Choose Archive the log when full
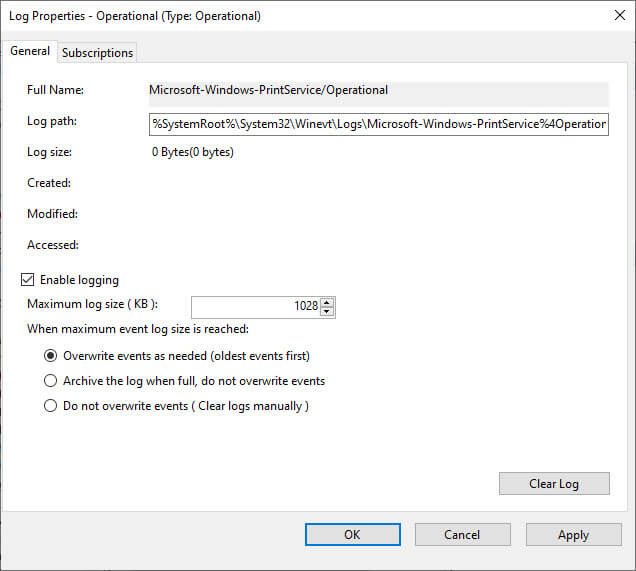636x571 pixels. coord(51,381)
